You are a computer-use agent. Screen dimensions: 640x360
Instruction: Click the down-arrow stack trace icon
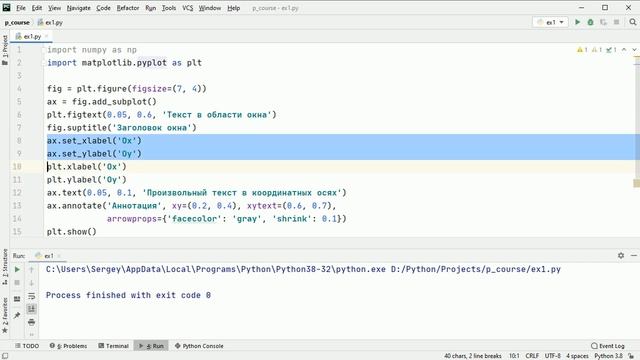[31, 282]
